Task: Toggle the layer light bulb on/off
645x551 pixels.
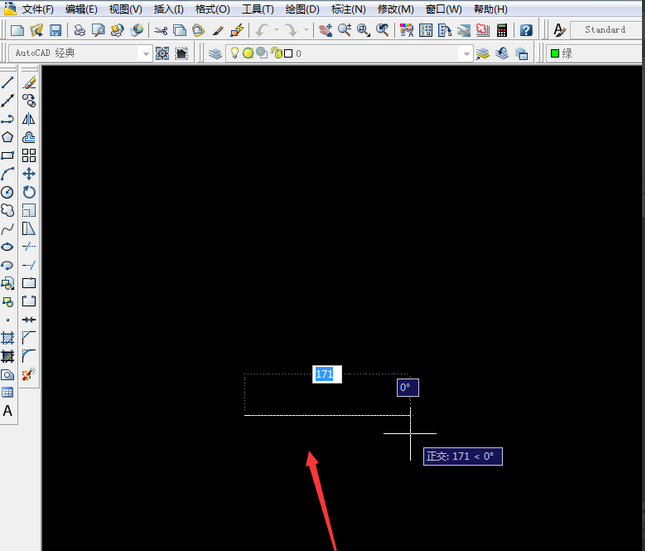Action: pos(235,53)
